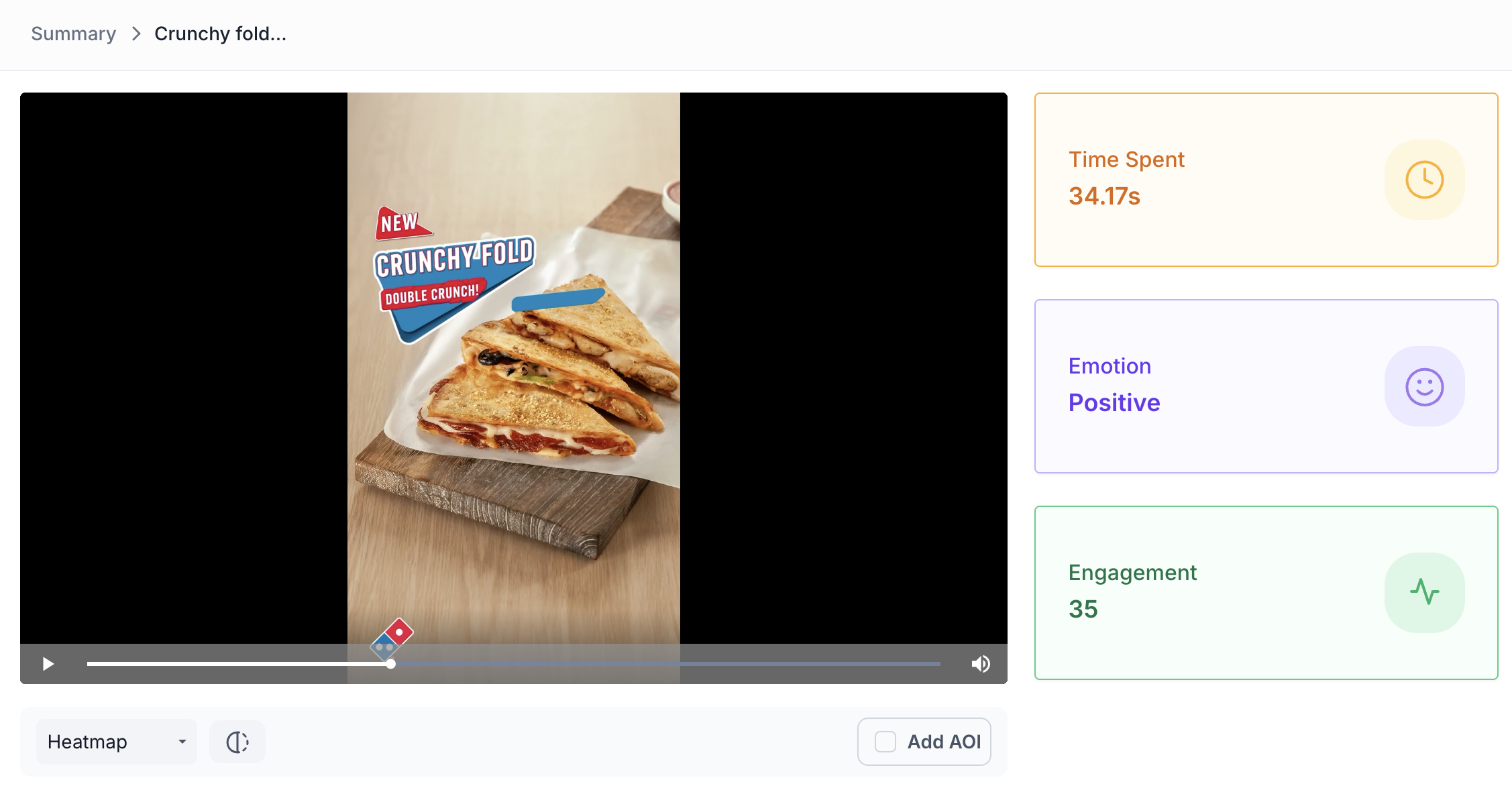
Task: Click the Heatmap dropdown arrow
Action: [182, 742]
